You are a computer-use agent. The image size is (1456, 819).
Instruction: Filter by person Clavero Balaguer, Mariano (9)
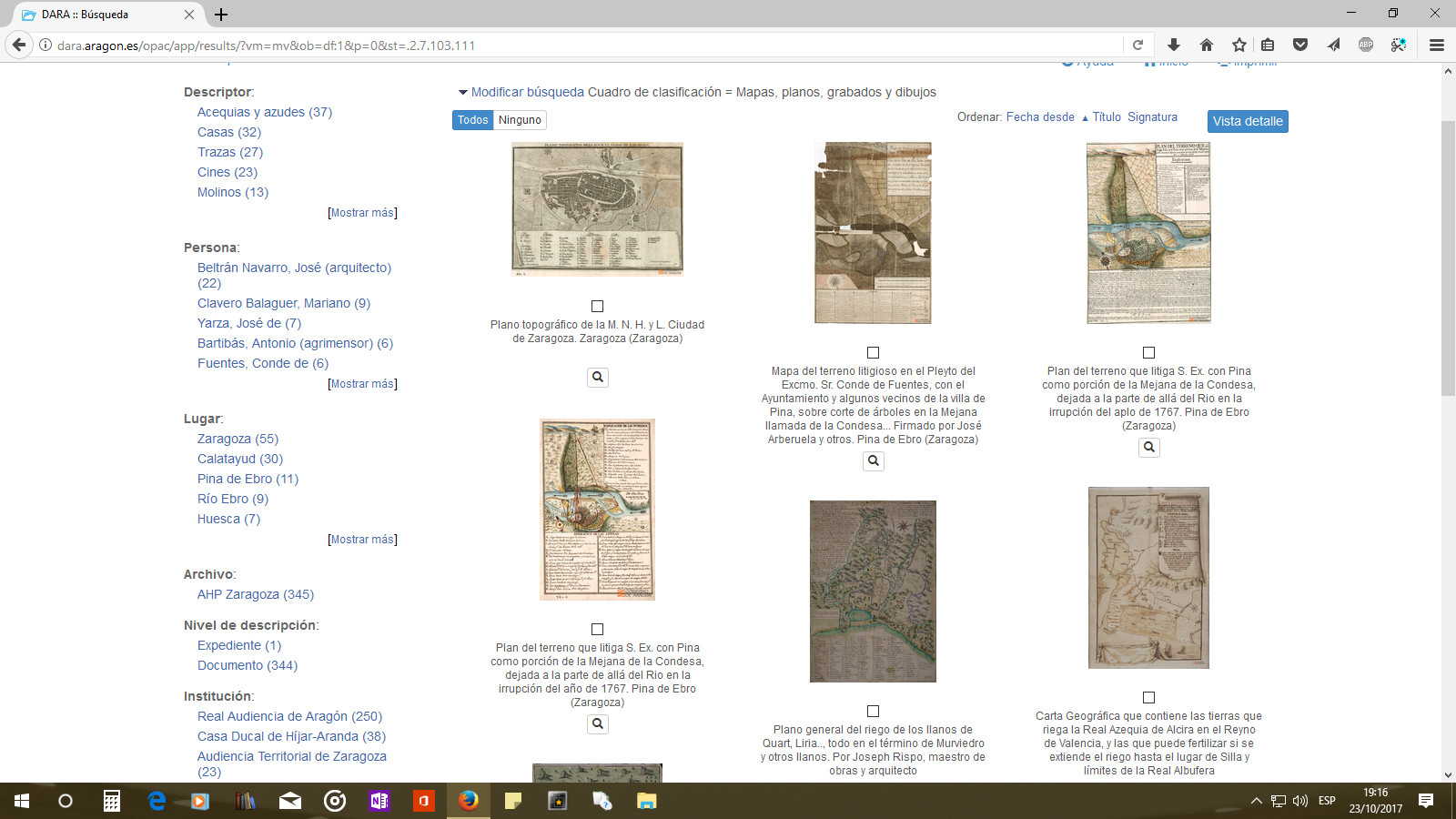point(284,303)
